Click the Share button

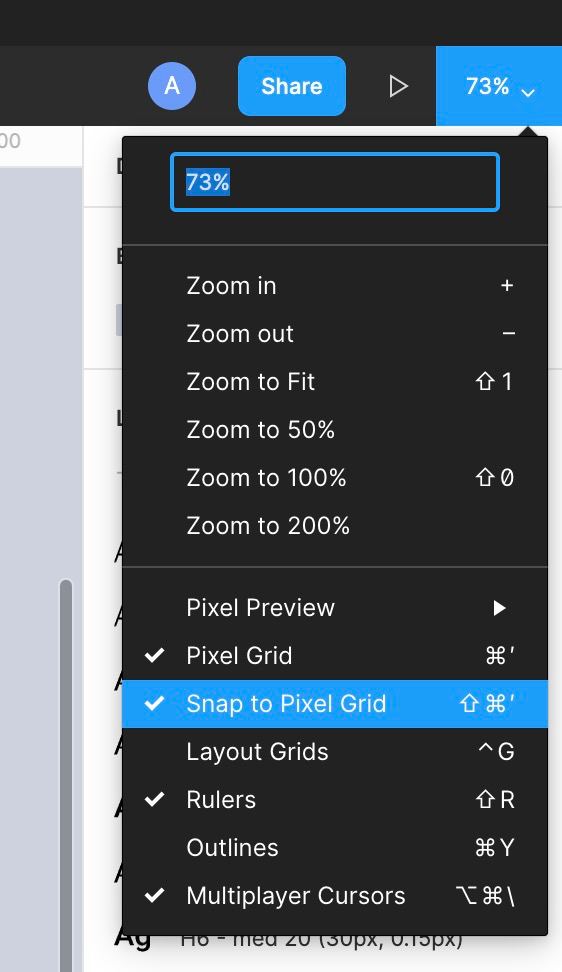click(x=292, y=86)
